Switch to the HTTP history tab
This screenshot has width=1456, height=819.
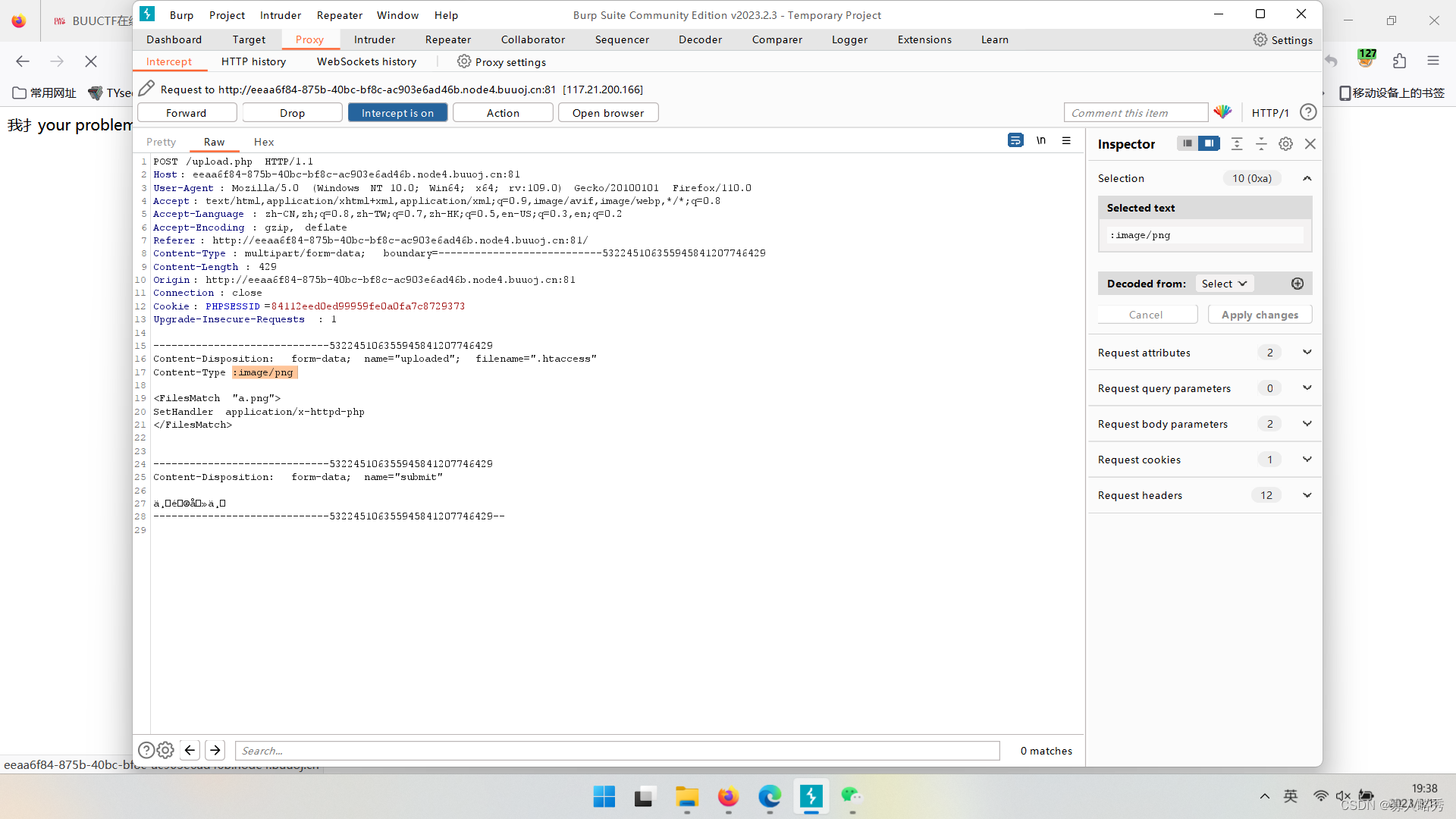[253, 61]
